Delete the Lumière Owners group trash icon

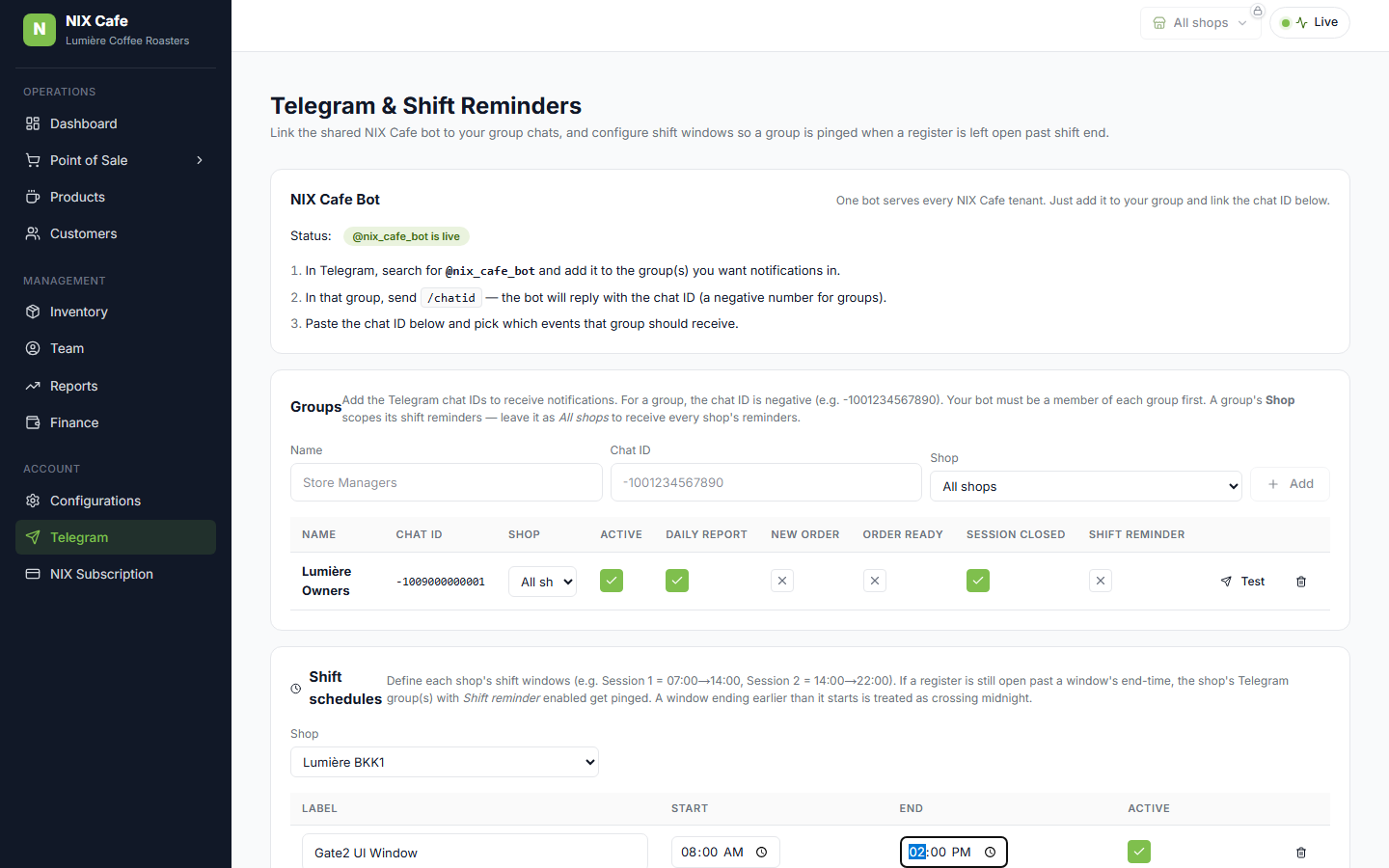[x=1300, y=582]
